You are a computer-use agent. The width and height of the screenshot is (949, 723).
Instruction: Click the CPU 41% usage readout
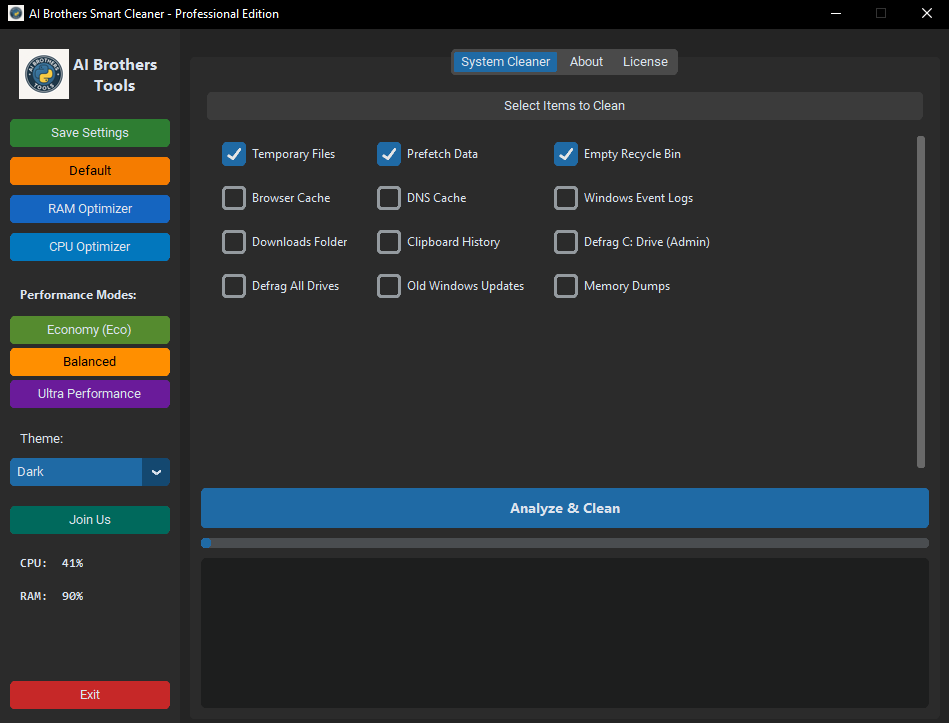pyautogui.click(x=51, y=563)
